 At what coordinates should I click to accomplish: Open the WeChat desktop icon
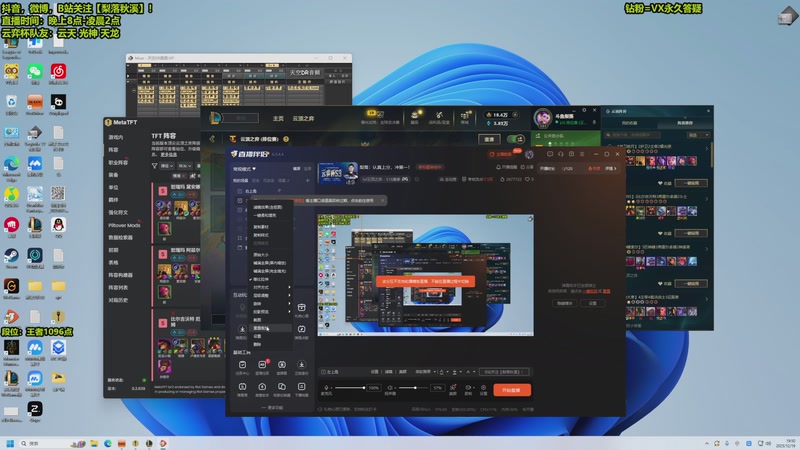(x=35, y=74)
